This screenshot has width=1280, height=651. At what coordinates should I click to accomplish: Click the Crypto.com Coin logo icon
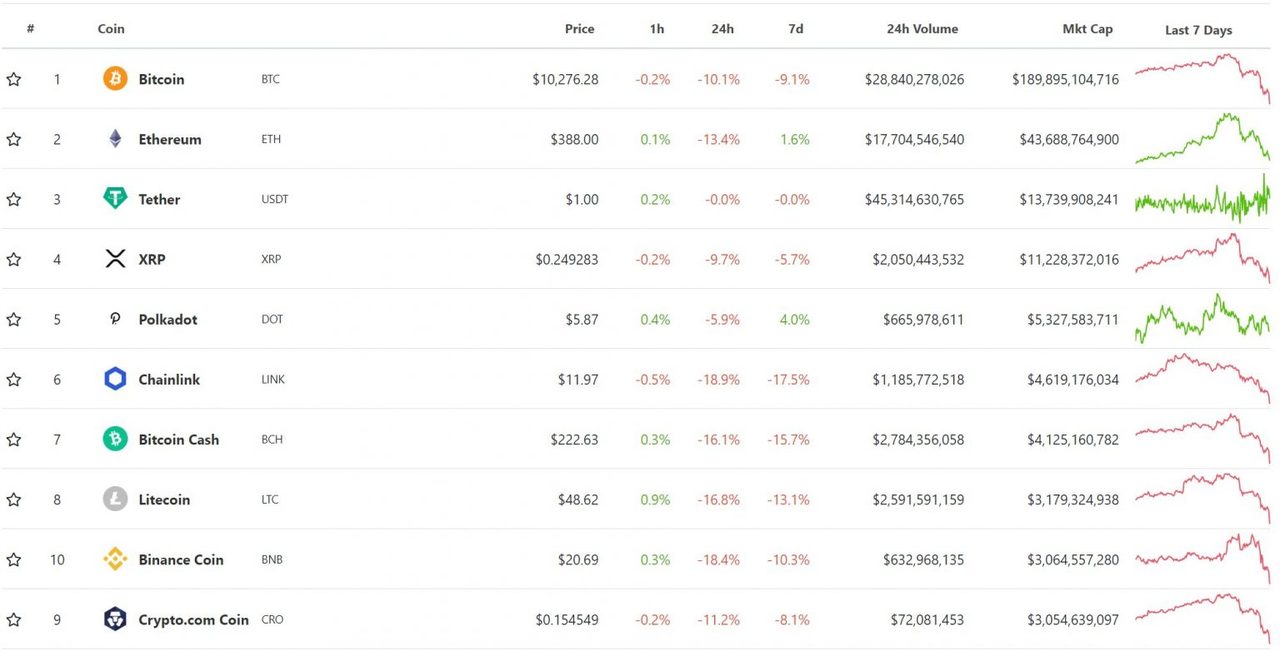click(115, 619)
